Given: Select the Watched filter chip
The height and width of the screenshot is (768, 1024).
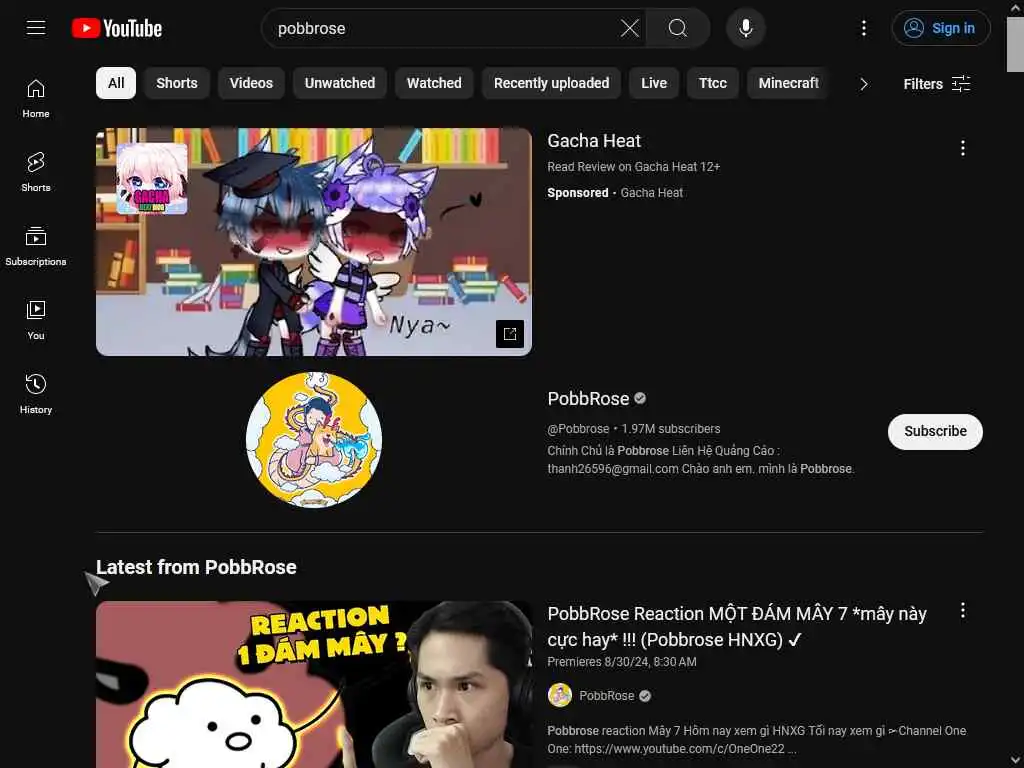Looking at the screenshot, I should tap(434, 83).
